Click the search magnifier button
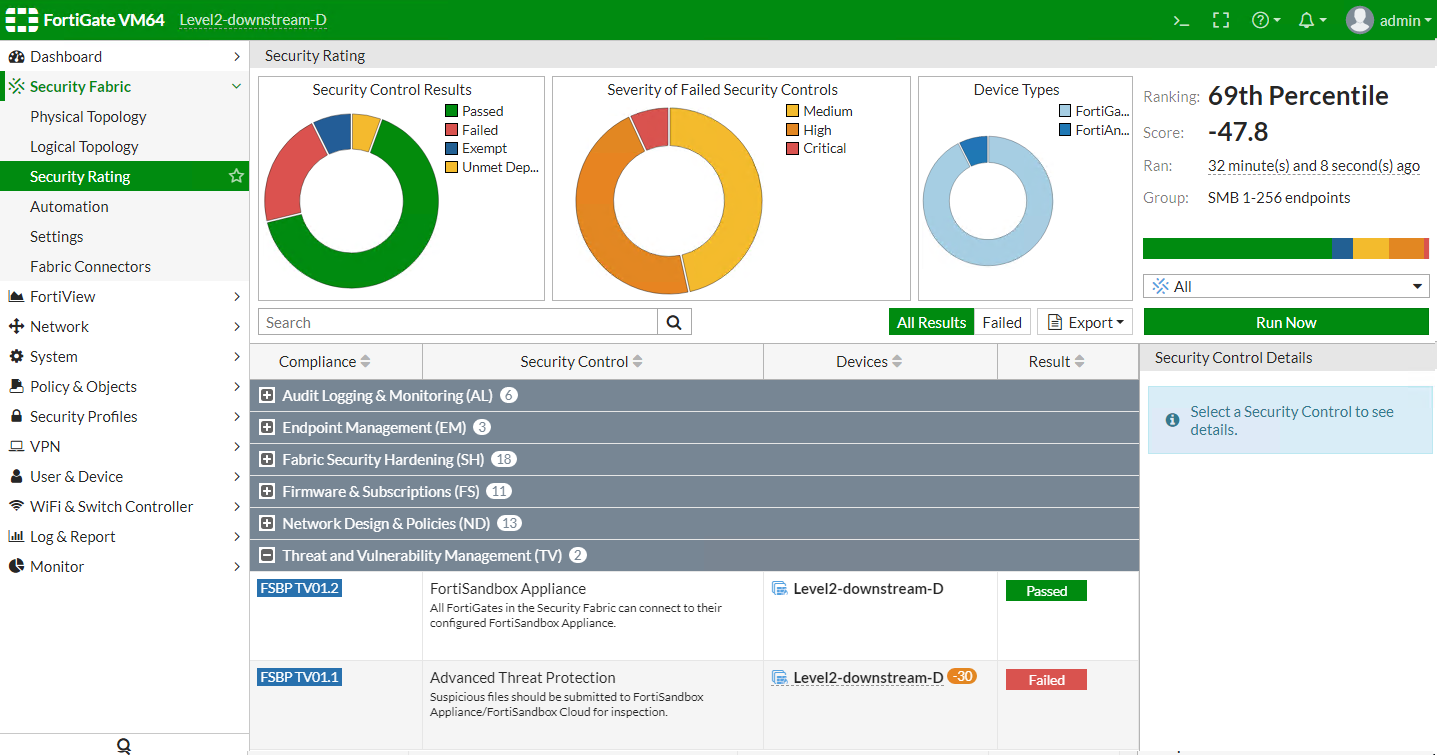 point(674,322)
